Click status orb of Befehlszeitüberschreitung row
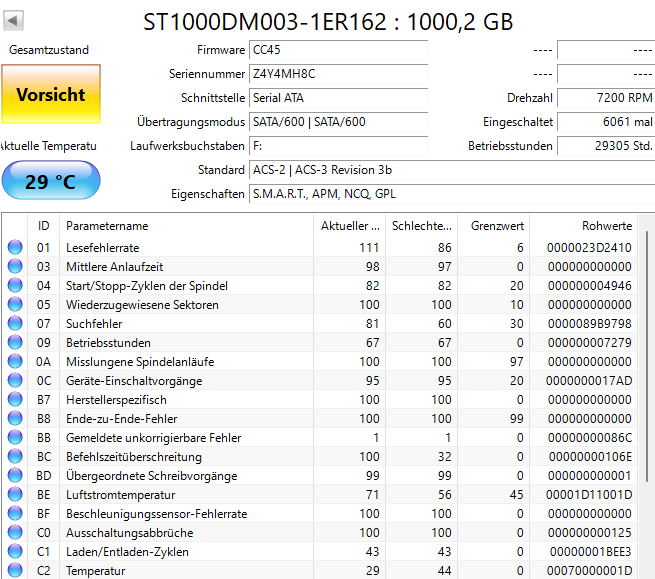The height and width of the screenshot is (579, 655). (x=15, y=457)
